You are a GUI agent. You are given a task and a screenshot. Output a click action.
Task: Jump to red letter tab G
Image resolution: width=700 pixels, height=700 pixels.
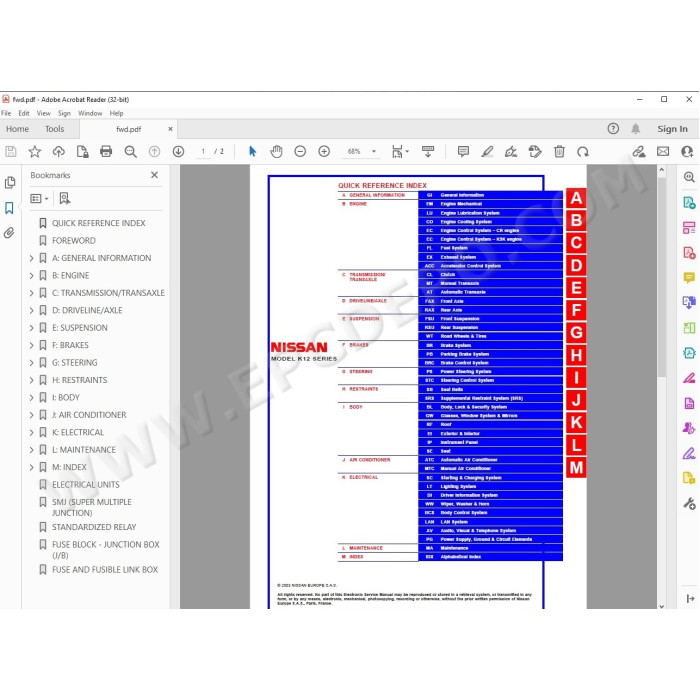tap(576, 333)
